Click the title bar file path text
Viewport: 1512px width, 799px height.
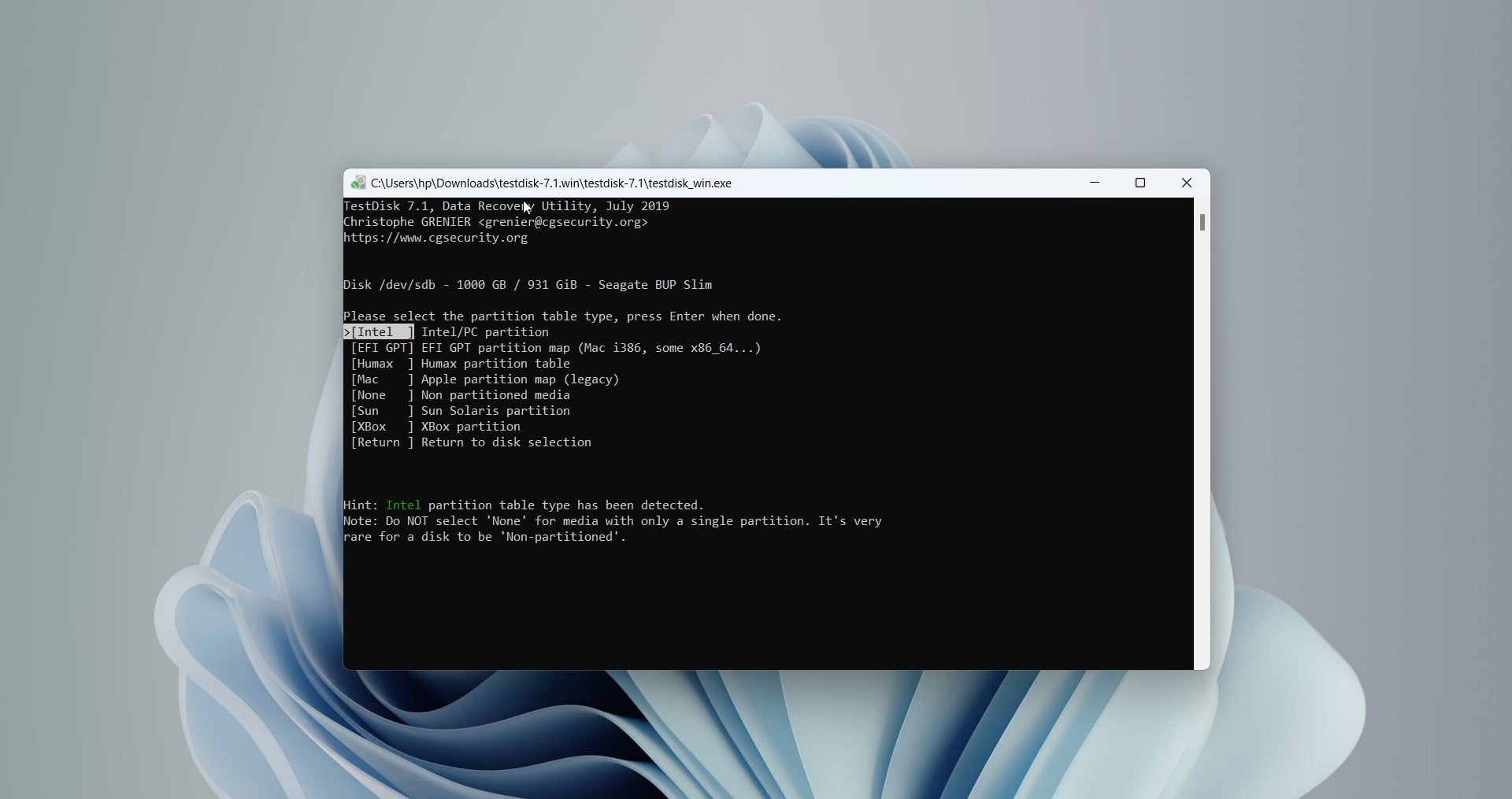pos(550,183)
